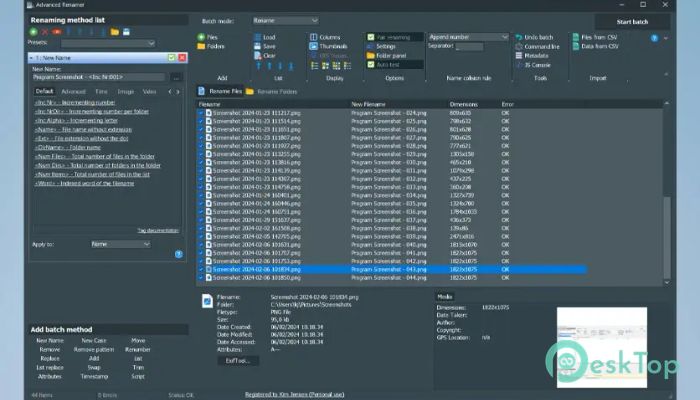Switch to the Rename Folders tab
The height and width of the screenshot is (400, 700).
click(x=271, y=92)
